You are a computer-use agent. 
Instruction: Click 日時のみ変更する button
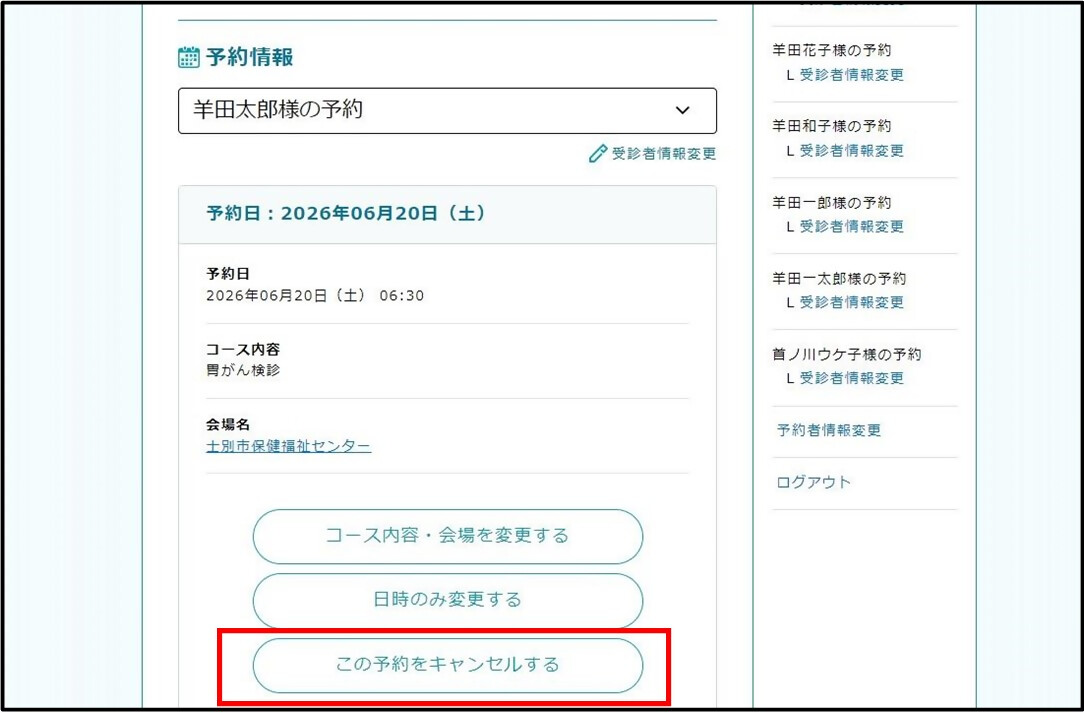click(x=447, y=600)
